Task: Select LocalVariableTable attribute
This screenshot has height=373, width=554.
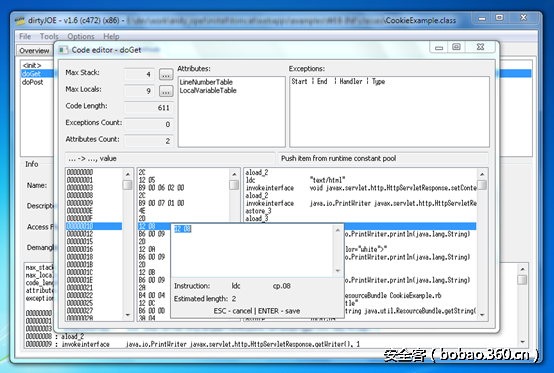Action: (x=208, y=90)
